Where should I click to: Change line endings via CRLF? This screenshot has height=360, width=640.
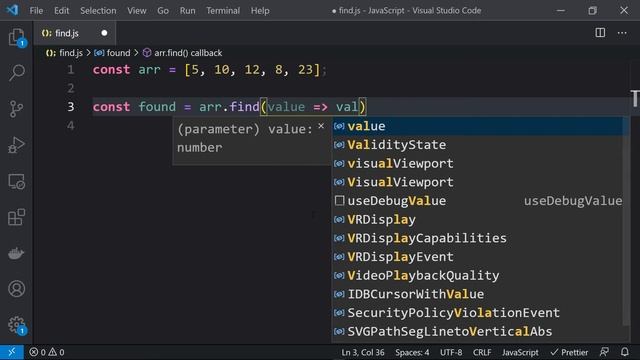pos(482,352)
